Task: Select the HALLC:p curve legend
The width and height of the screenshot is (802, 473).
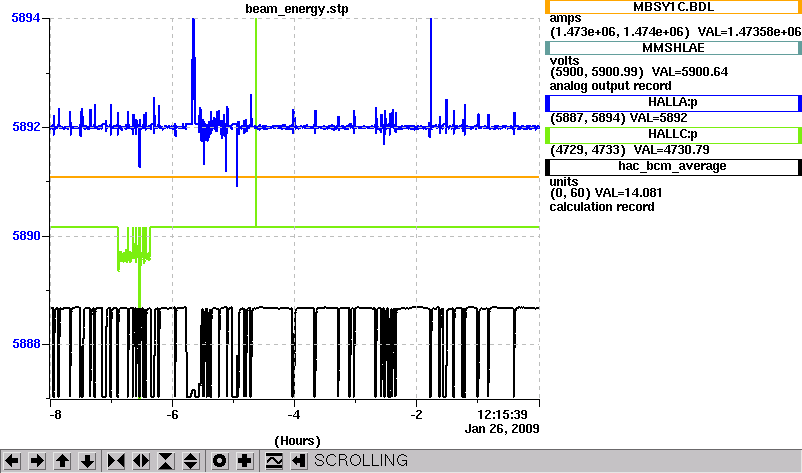Action: coord(673,134)
